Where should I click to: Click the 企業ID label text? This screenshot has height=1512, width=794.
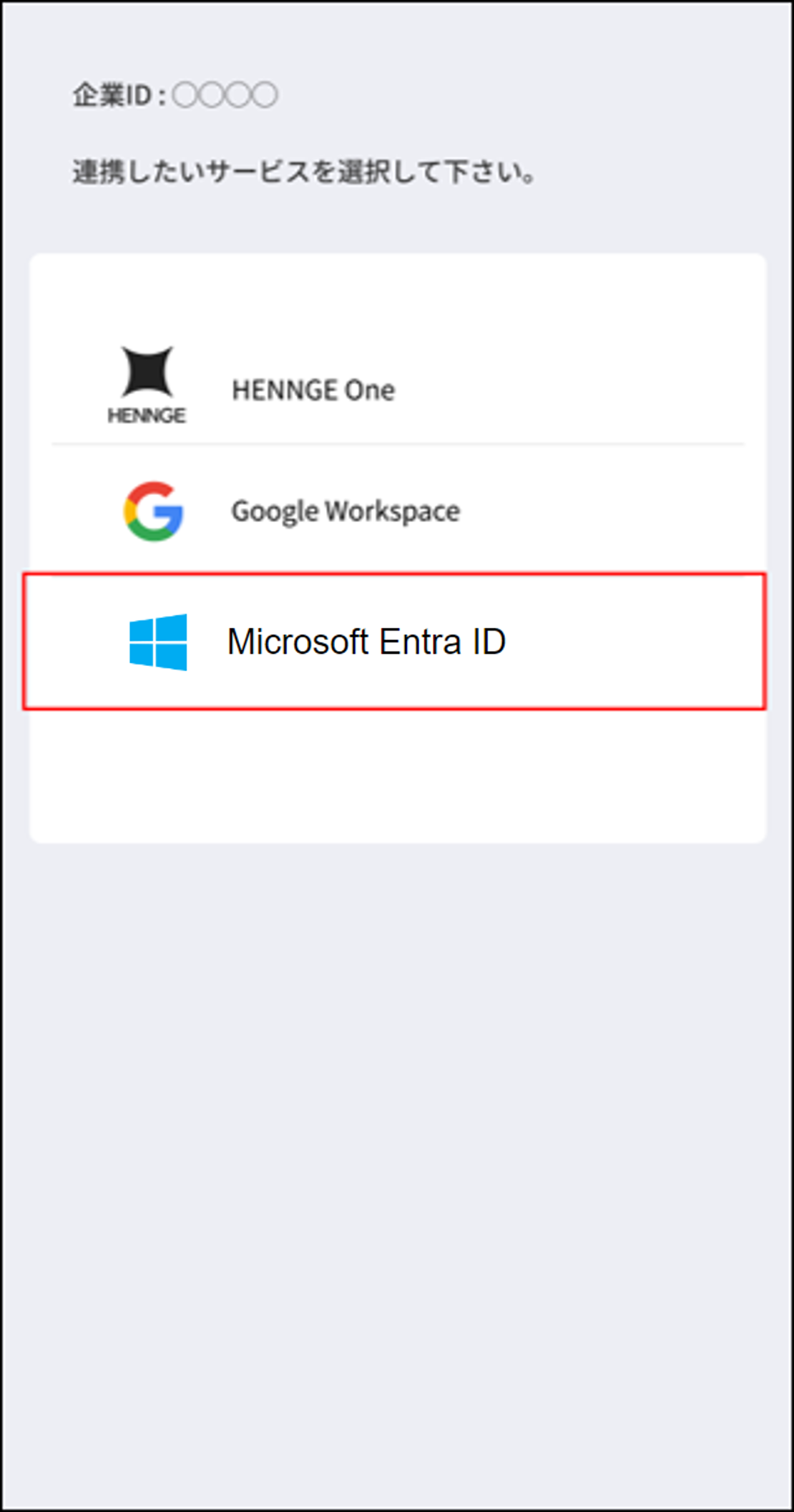coord(112,95)
